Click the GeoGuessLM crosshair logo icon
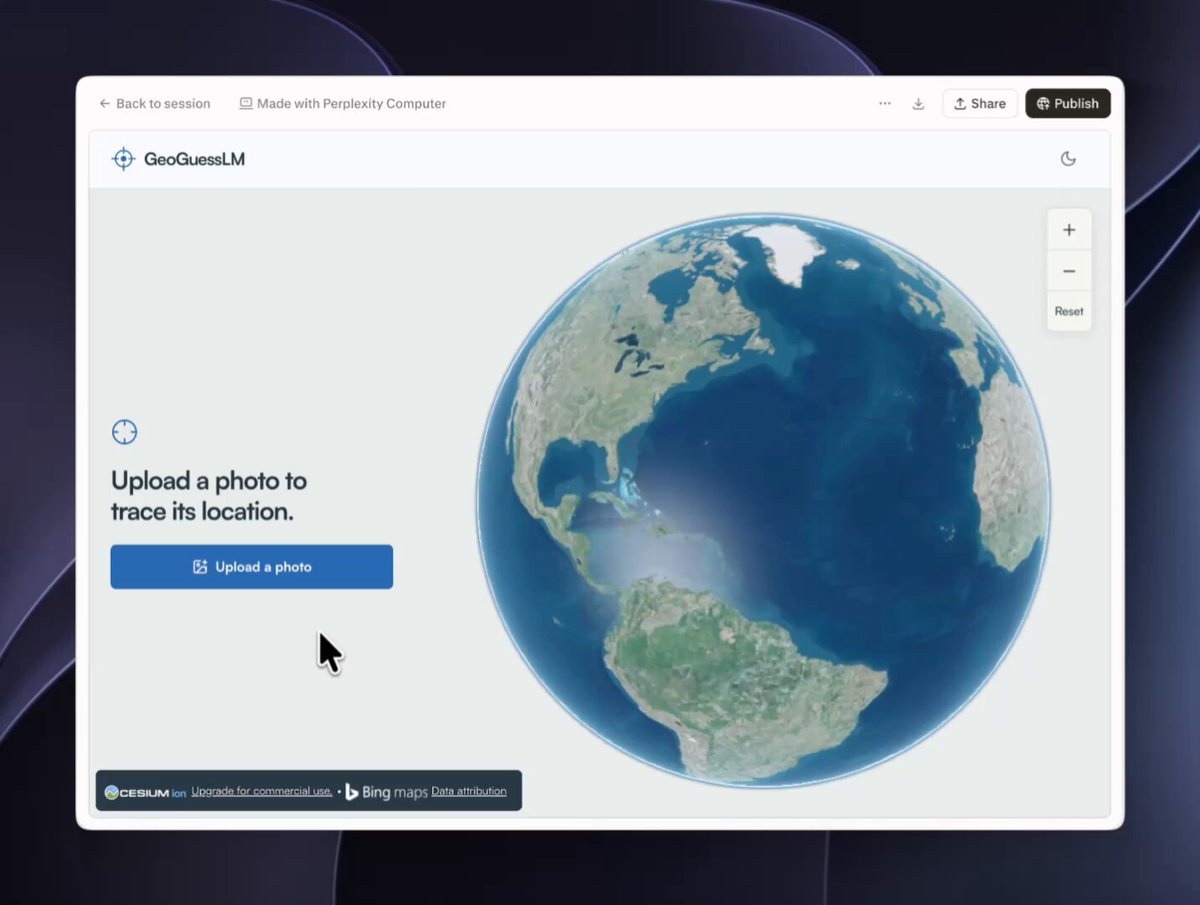 pyautogui.click(x=123, y=159)
